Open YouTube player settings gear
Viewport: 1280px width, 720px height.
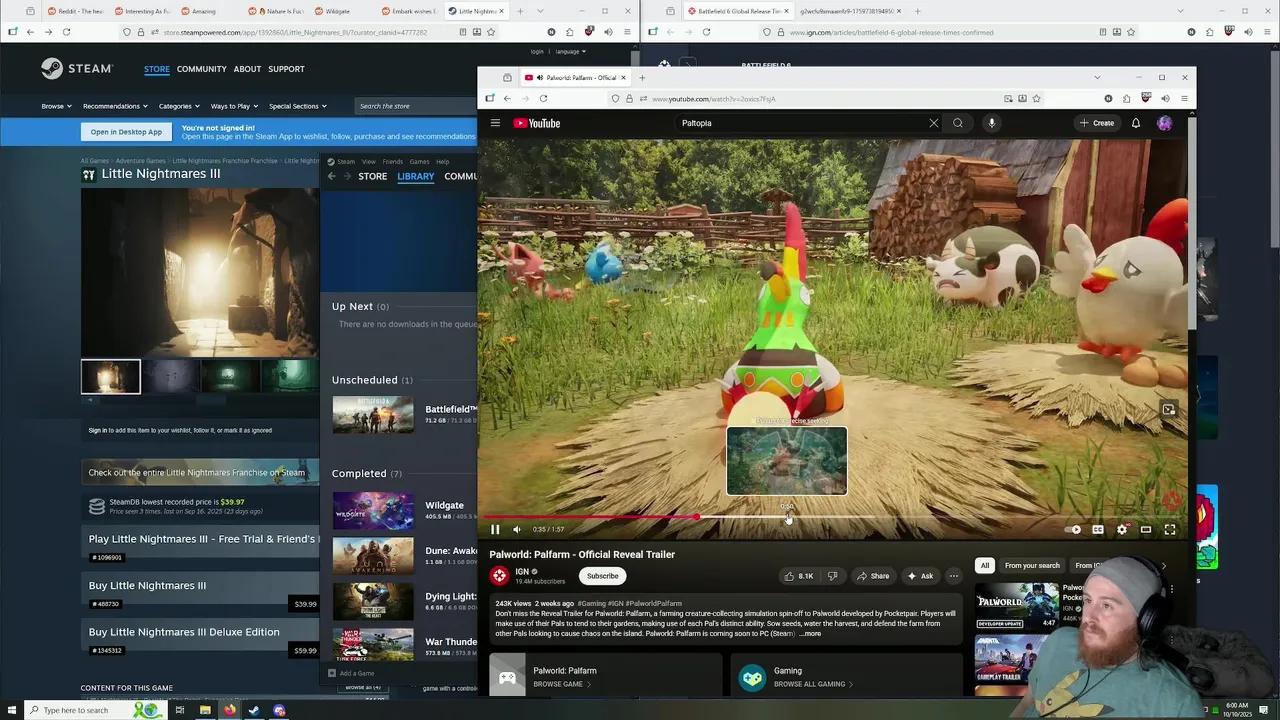pos(1122,530)
